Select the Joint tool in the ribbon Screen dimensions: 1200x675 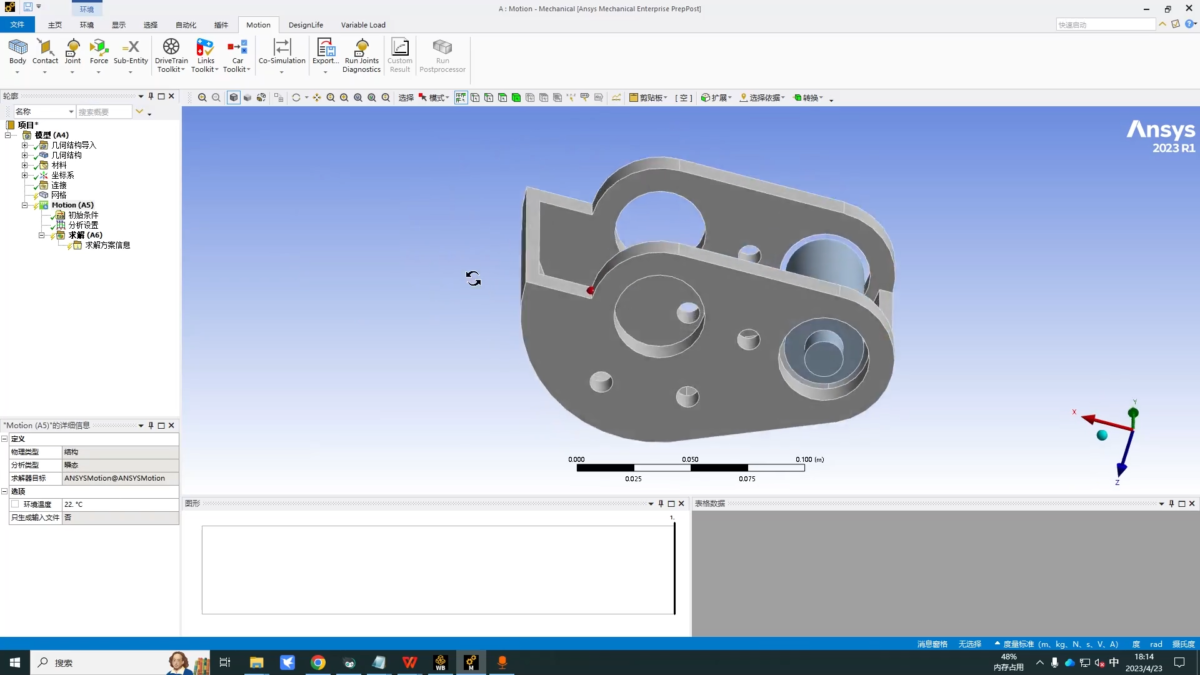tap(73, 47)
